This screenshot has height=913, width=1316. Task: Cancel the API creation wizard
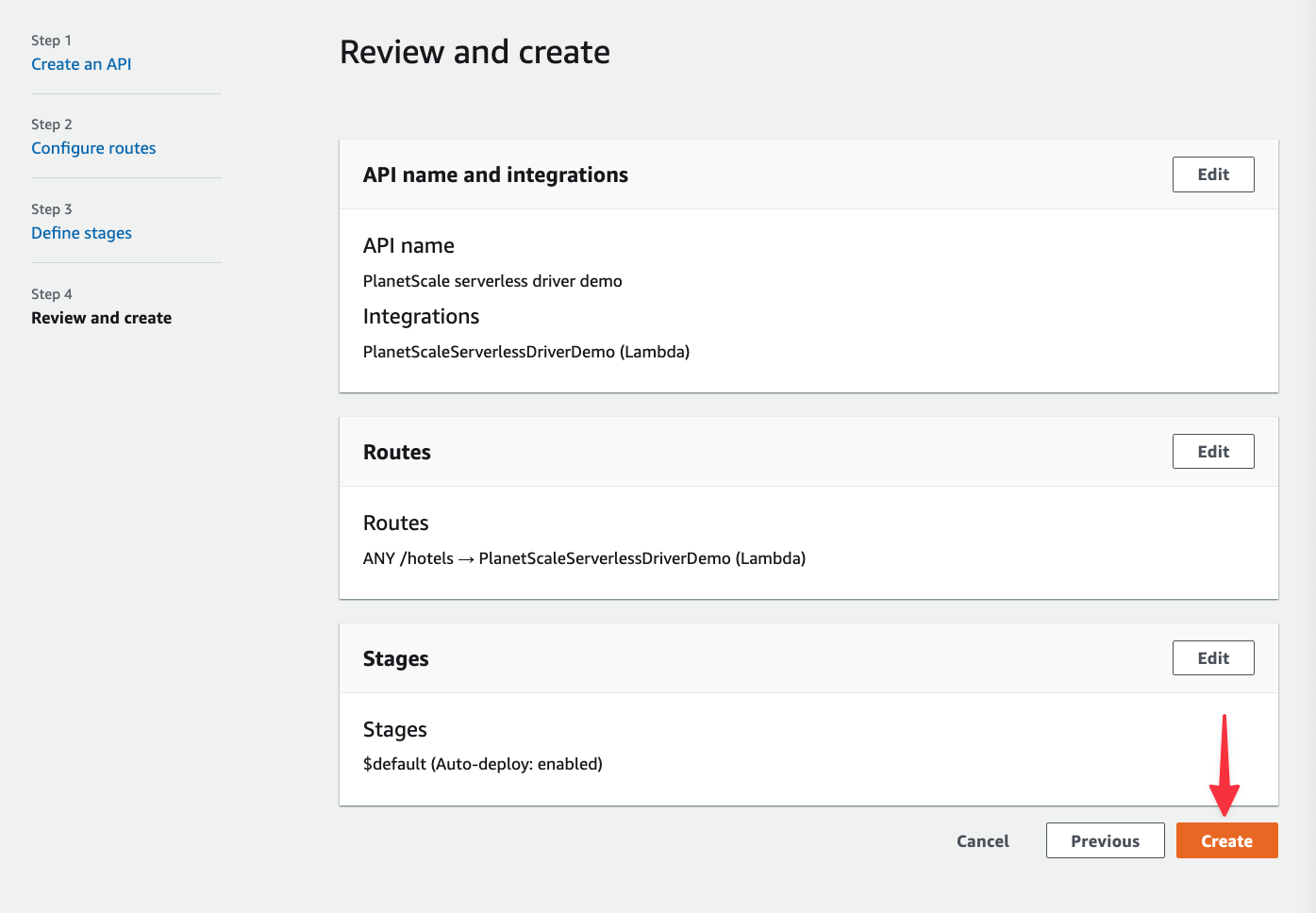coord(983,840)
